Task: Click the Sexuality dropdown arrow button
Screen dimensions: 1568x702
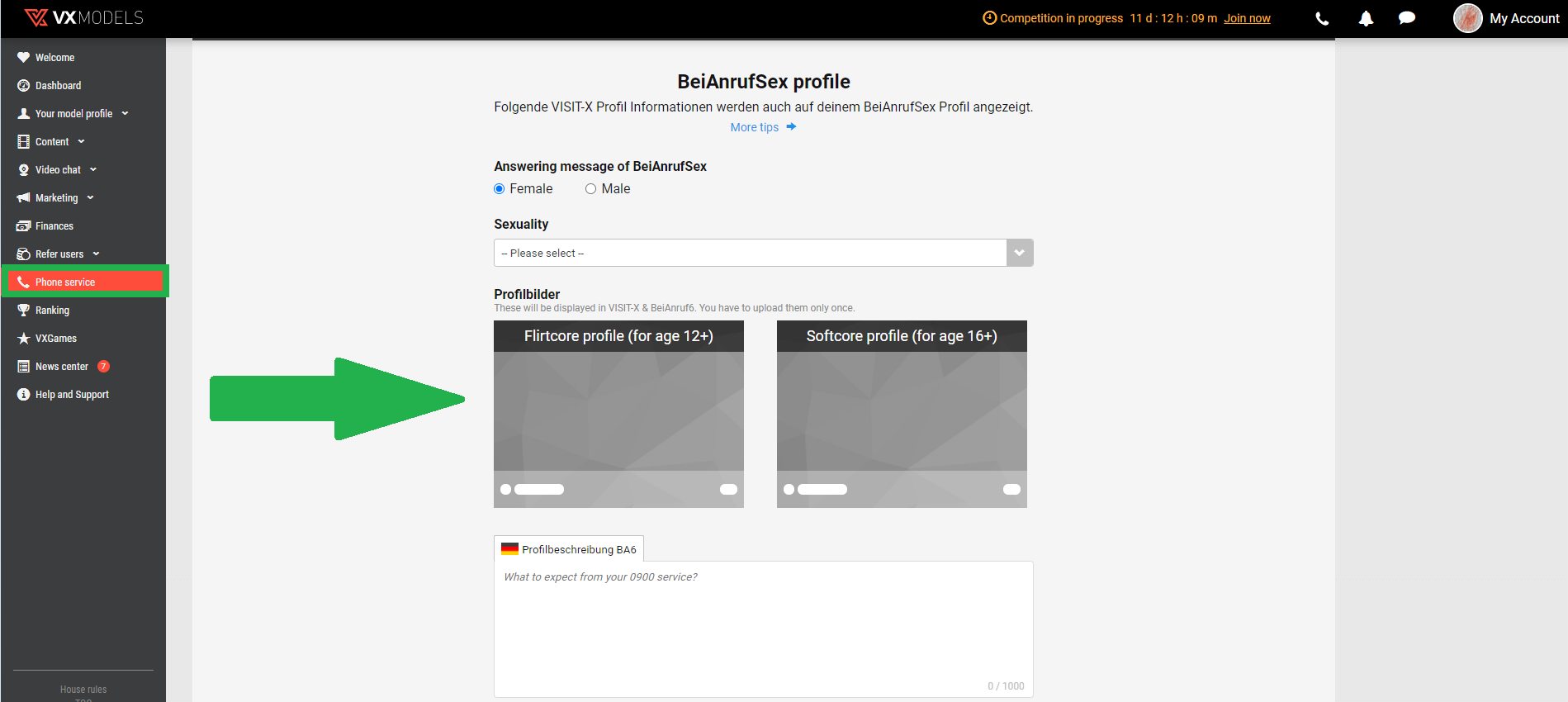Action: click(x=1020, y=253)
